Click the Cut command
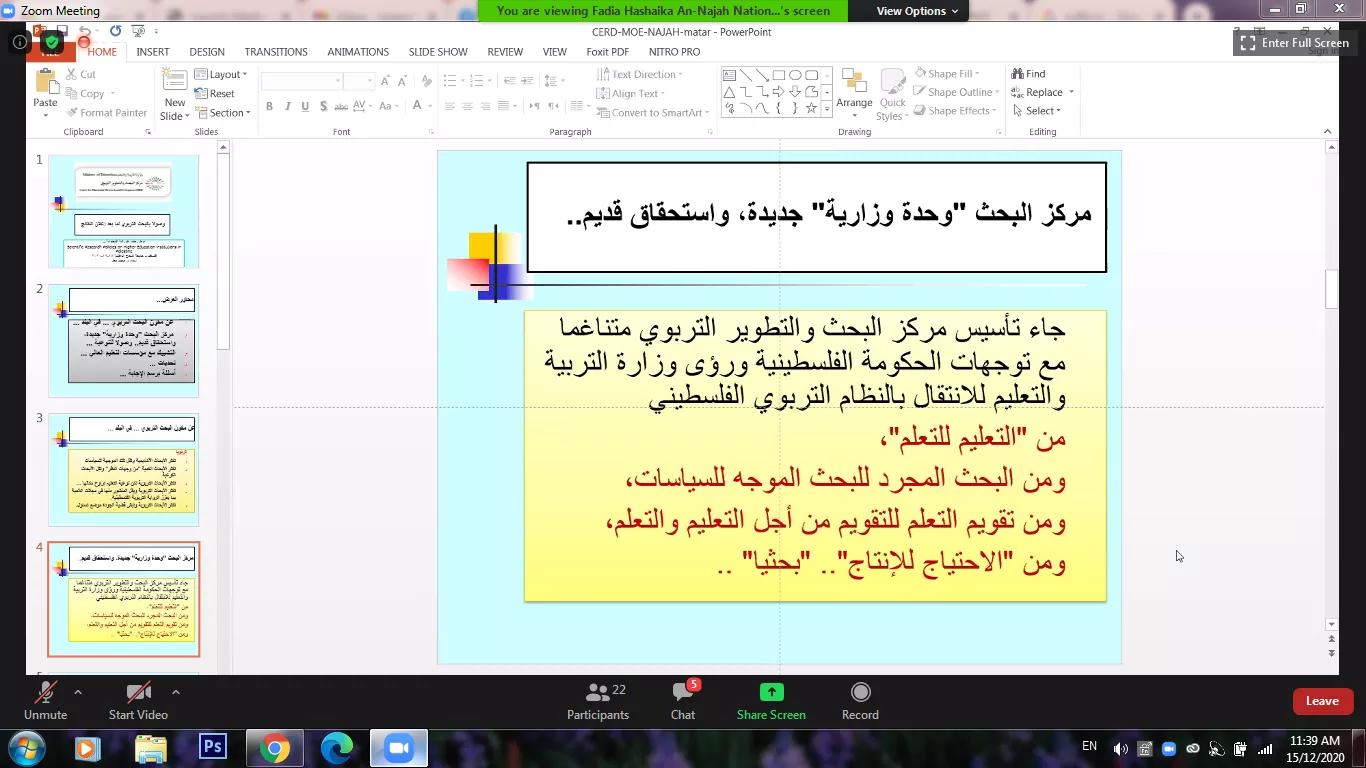Viewport: 1366px width, 768px height. point(80,75)
